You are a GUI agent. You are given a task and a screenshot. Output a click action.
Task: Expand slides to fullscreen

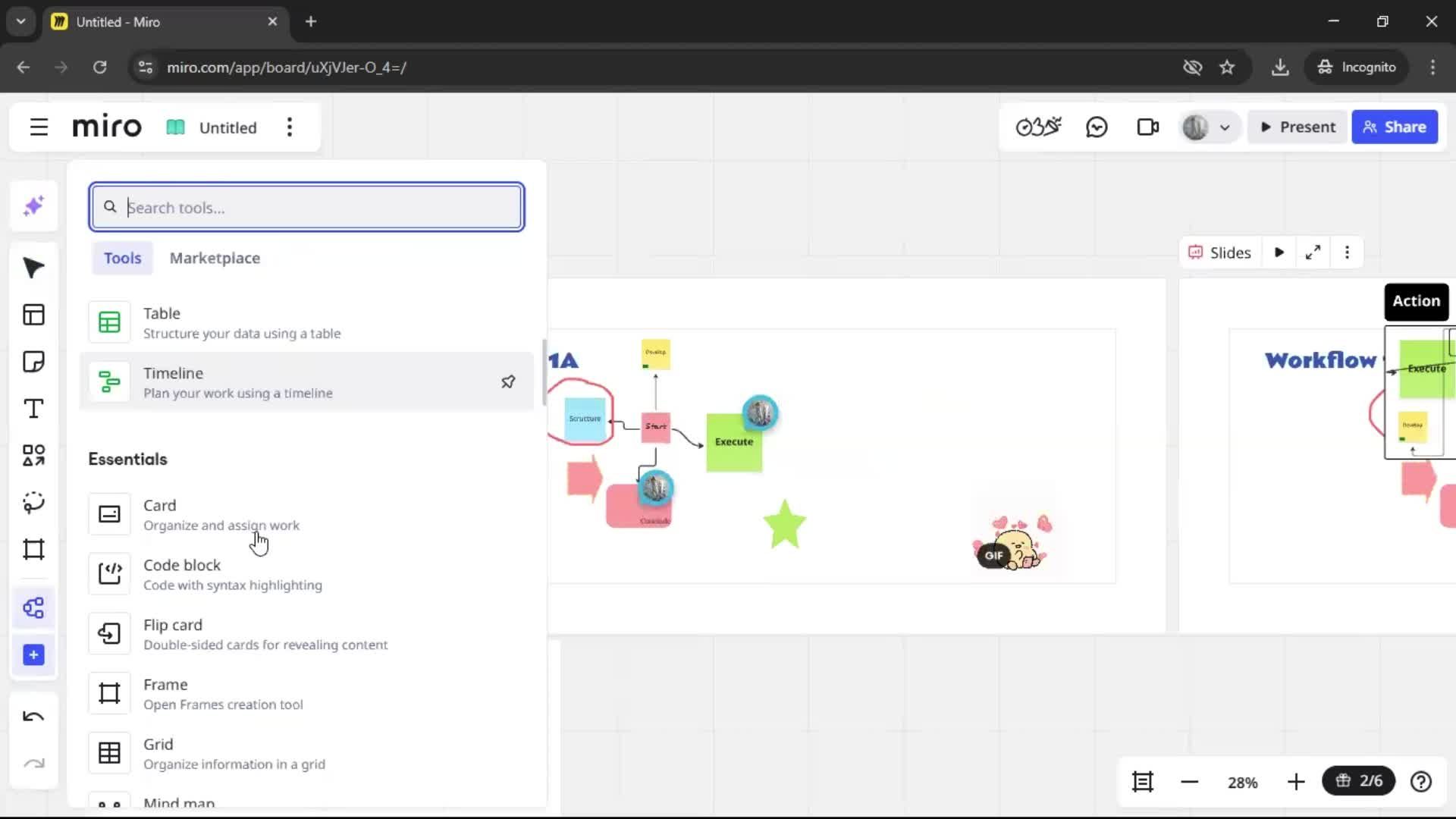pos(1313,253)
